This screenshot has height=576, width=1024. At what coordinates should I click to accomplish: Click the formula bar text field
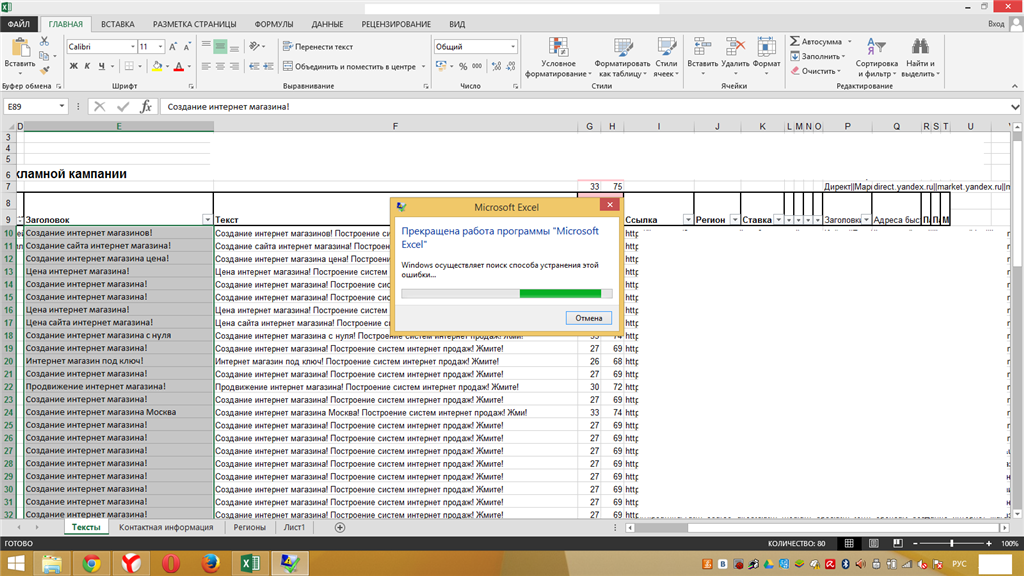[584, 106]
